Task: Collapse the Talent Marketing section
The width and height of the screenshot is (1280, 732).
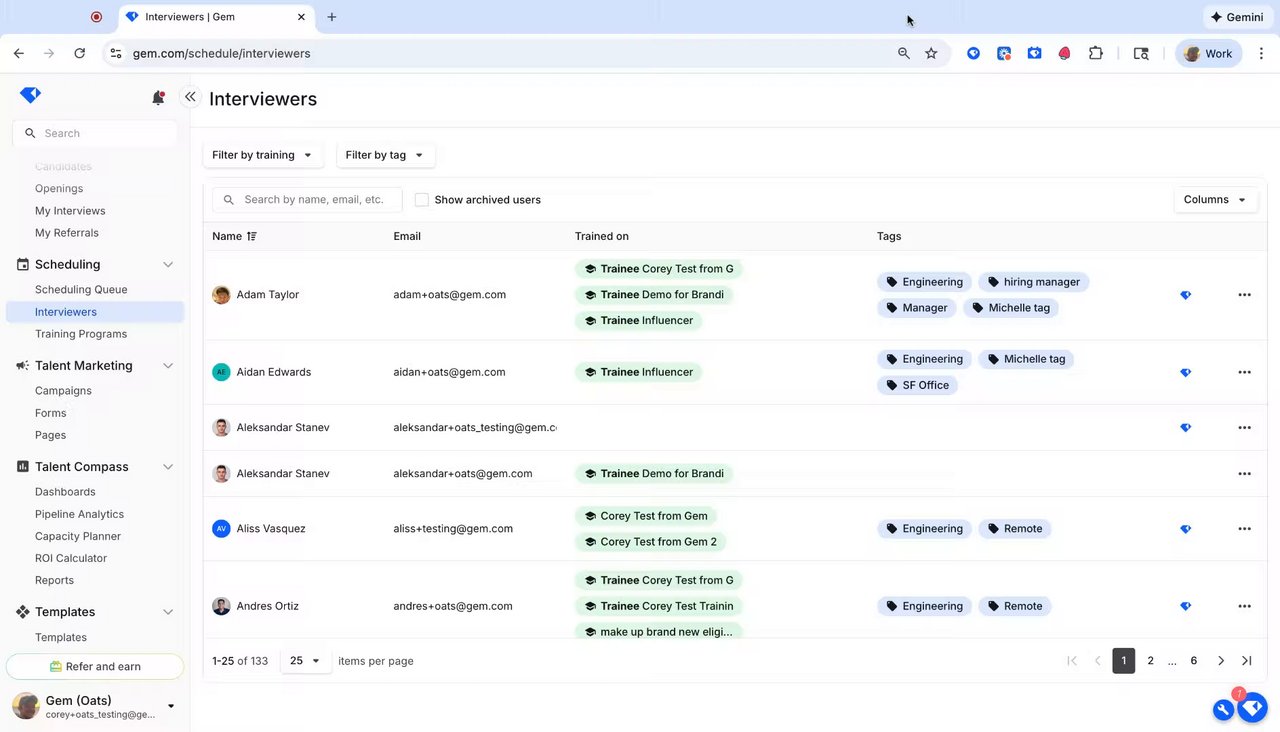Action: tap(168, 366)
